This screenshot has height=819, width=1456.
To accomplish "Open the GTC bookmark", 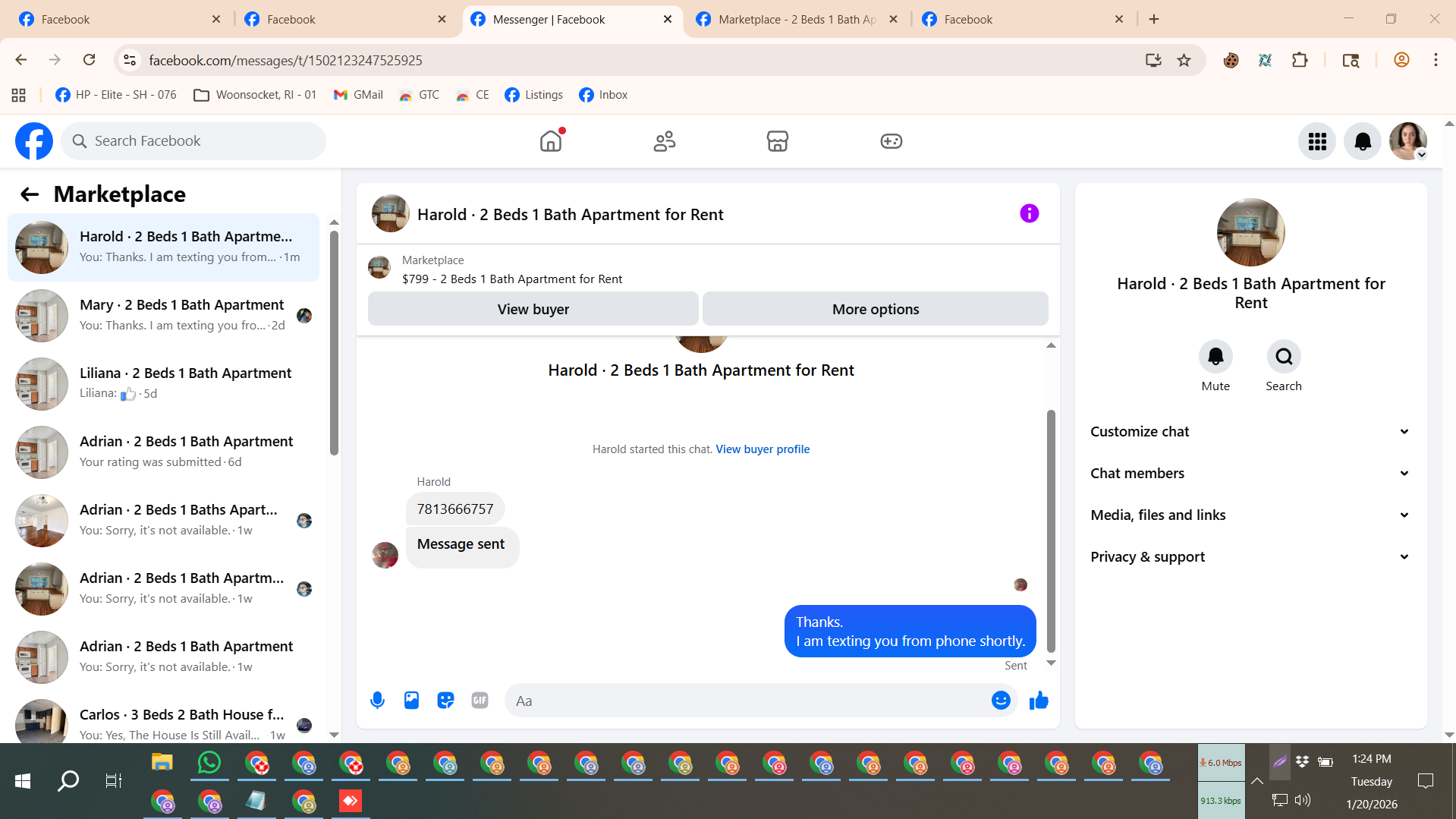I will click(x=419, y=95).
